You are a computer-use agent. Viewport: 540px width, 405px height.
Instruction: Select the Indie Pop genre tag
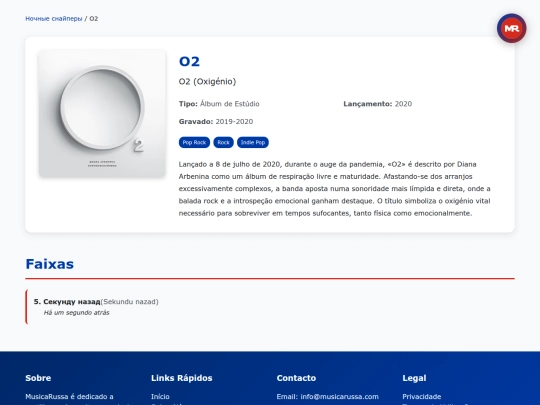coord(253,142)
